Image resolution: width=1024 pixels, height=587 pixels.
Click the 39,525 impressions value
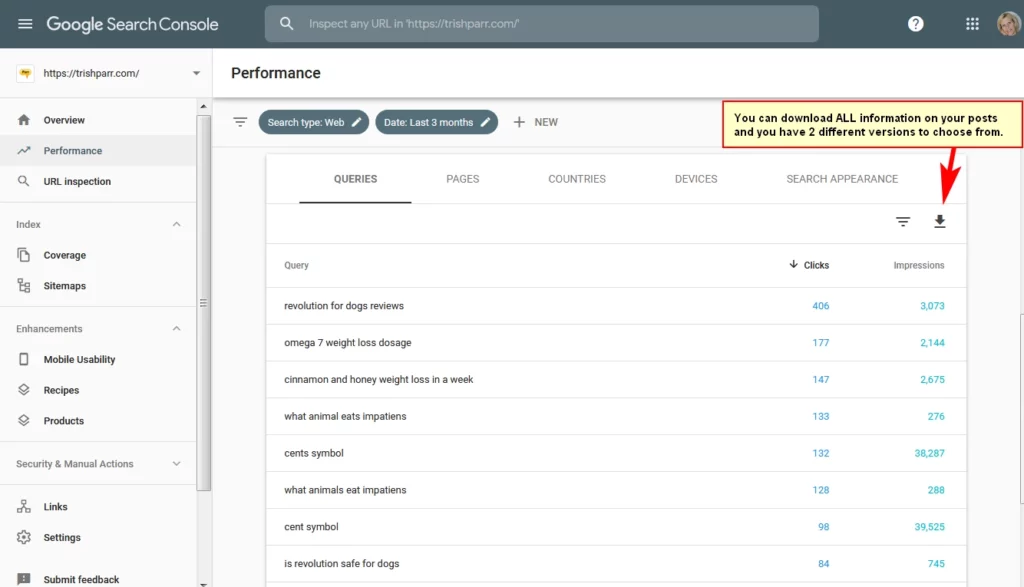(929, 527)
